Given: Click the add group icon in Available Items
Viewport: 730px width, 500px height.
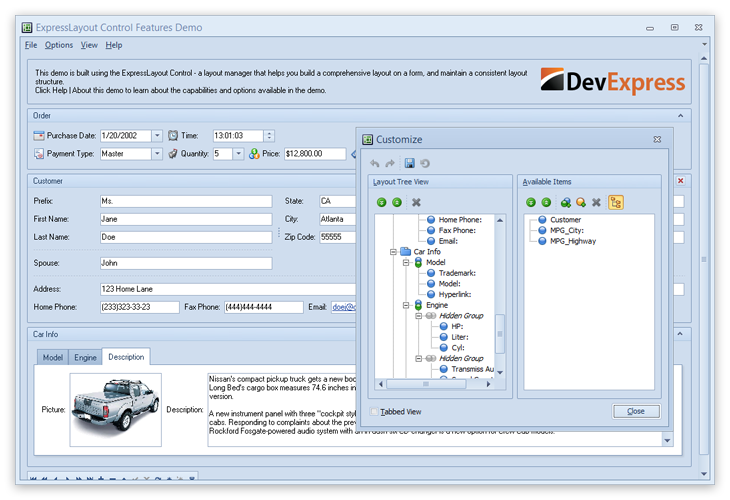Looking at the screenshot, I should 566,202.
